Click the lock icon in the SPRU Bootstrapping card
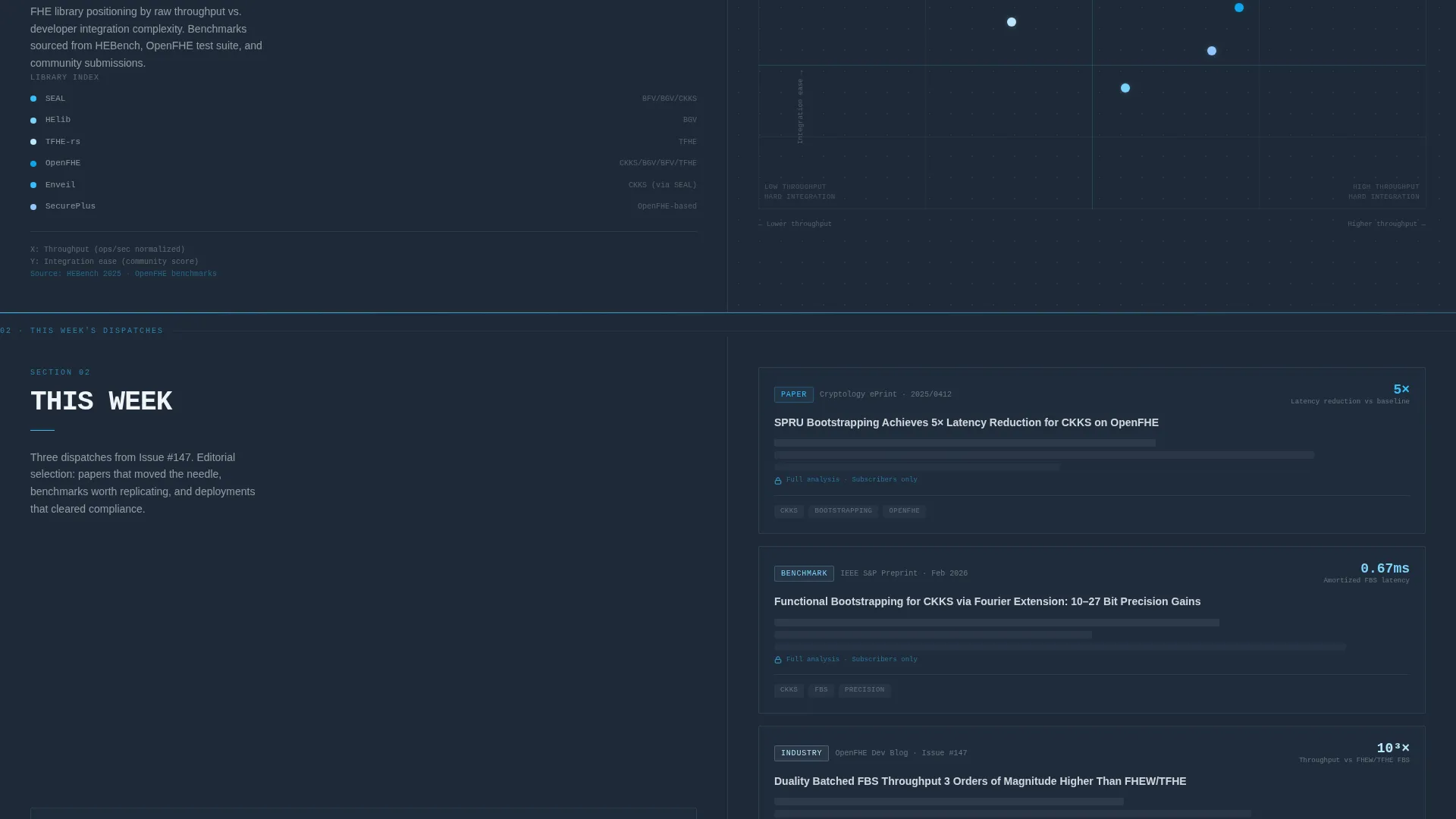 pos(778,481)
